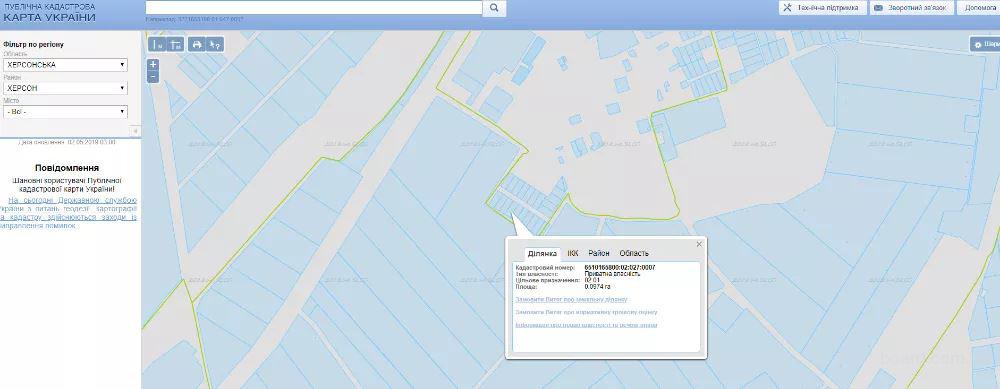Select the area measurement tool
Viewport: 1000px width, 389px height.
click(x=175, y=45)
